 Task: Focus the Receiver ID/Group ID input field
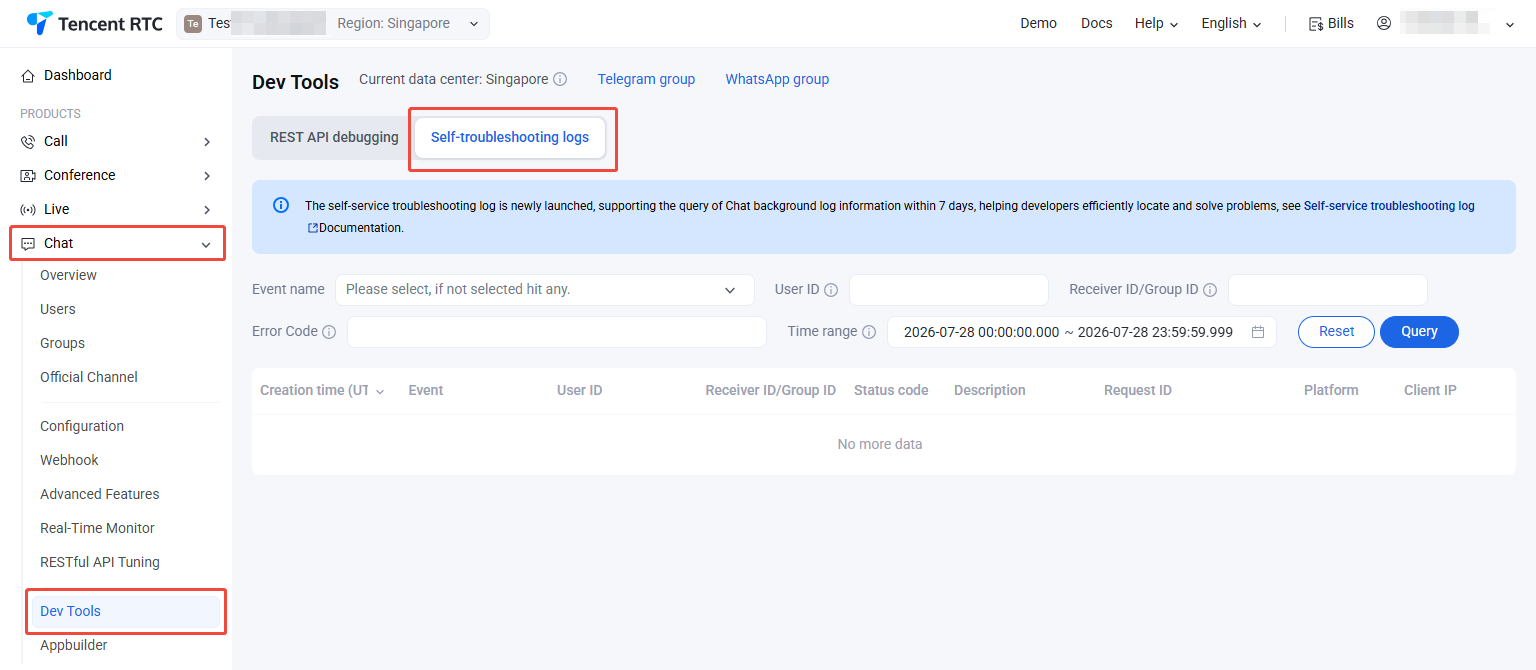(x=1327, y=290)
